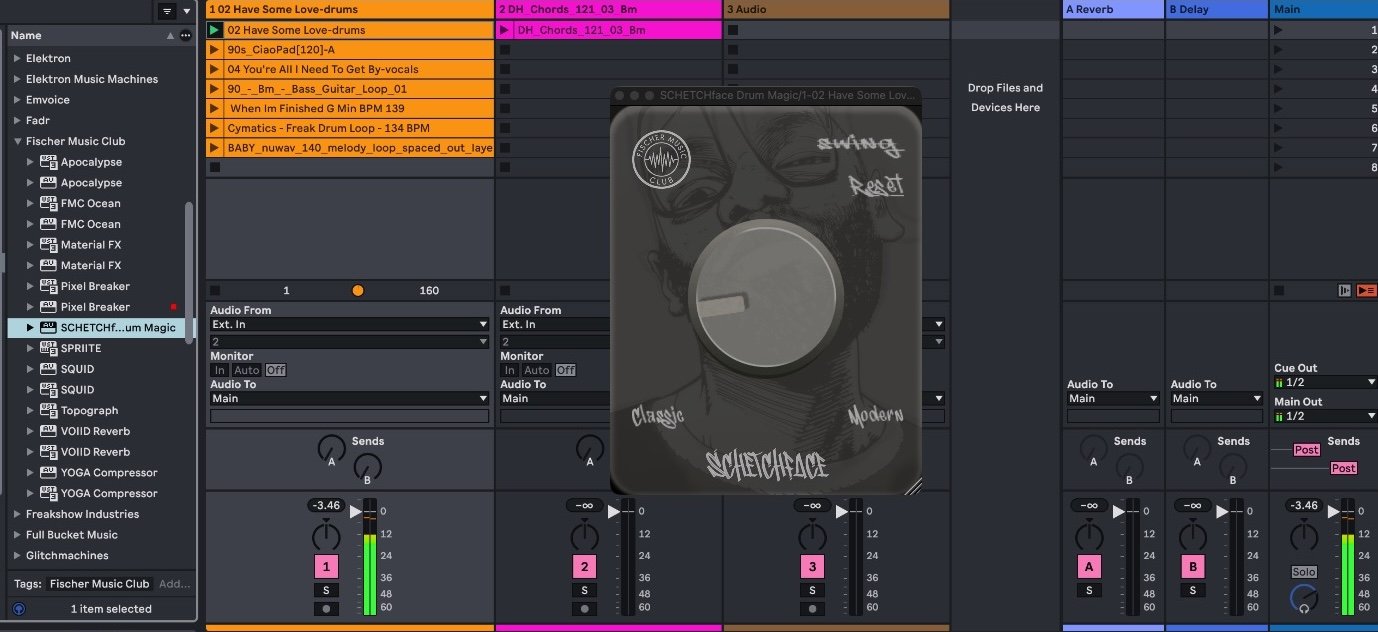
Task: Launch the 90s_CiaoPad[120]-A clip
Action: 214,50
